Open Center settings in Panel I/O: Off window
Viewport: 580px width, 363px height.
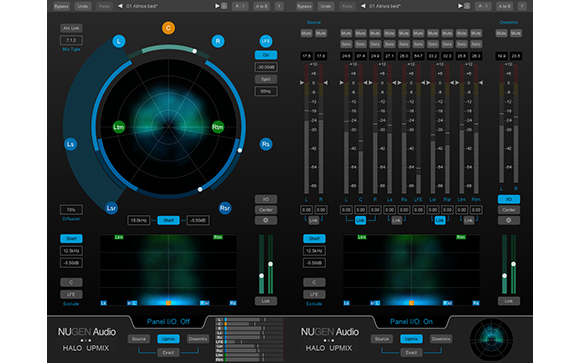click(266, 210)
